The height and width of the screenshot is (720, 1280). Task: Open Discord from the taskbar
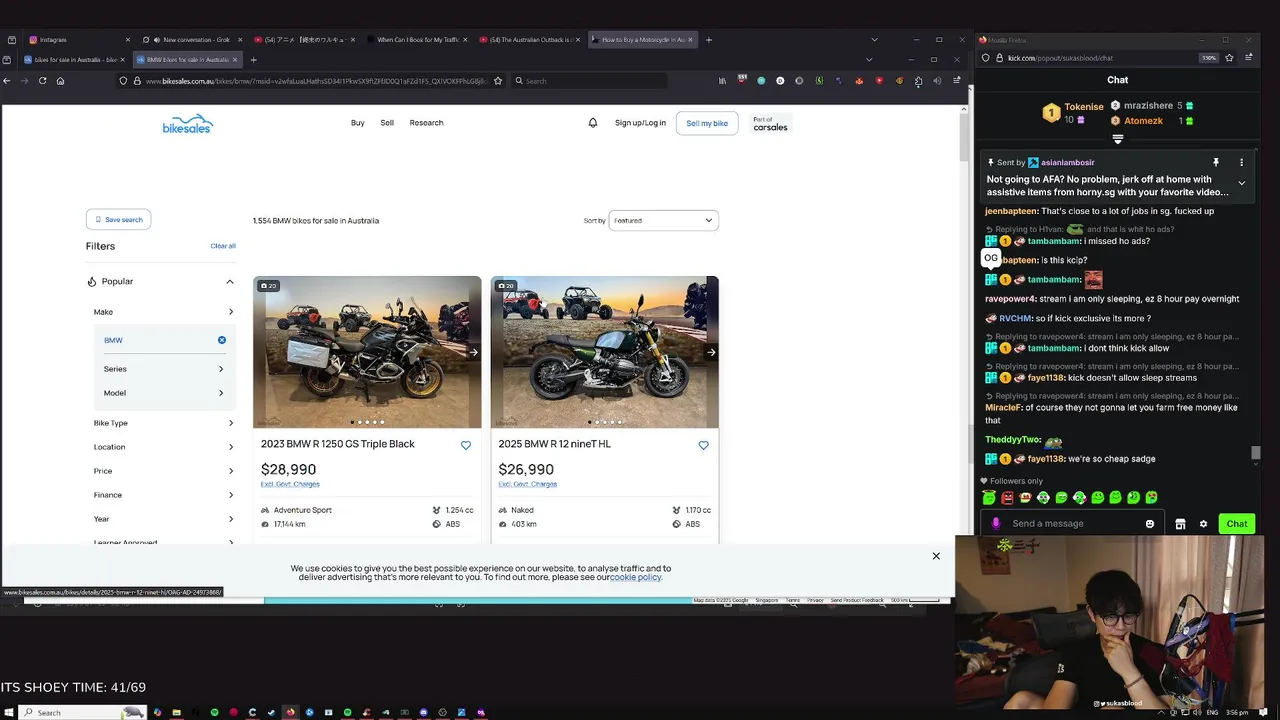click(424, 712)
